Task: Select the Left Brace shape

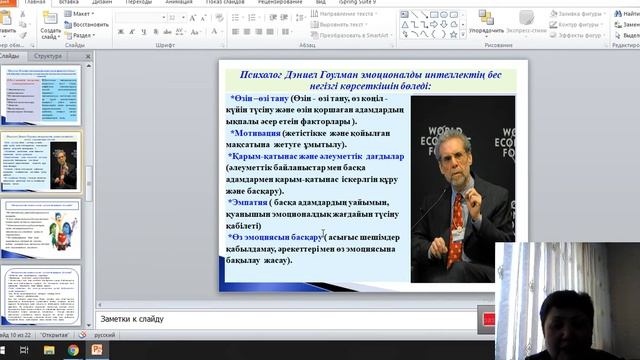Action: tap(434, 35)
